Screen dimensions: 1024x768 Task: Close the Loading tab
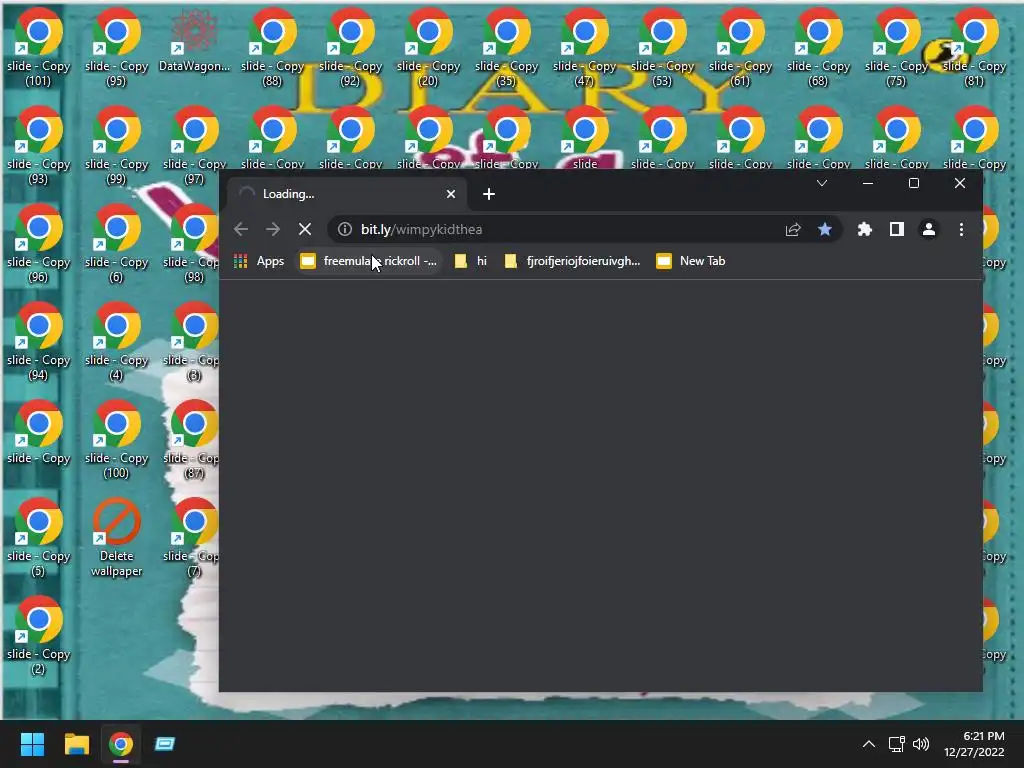(x=451, y=194)
